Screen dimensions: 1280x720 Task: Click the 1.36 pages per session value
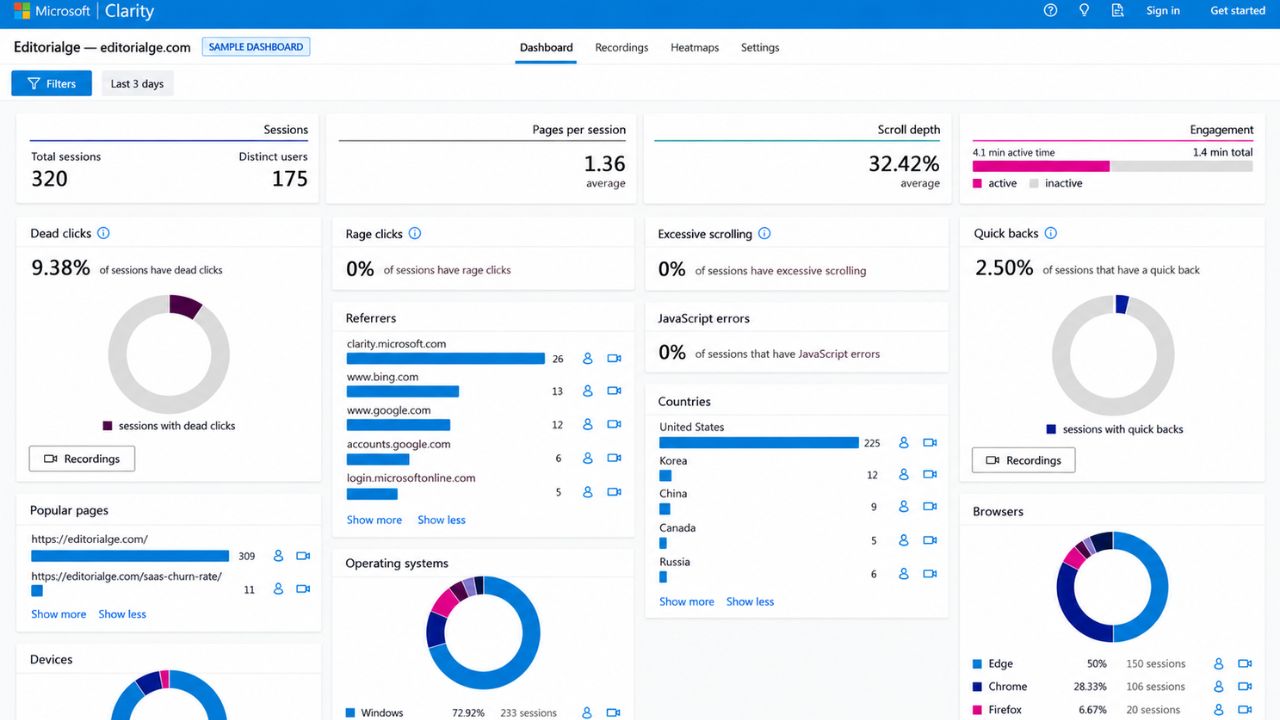[x=604, y=164]
